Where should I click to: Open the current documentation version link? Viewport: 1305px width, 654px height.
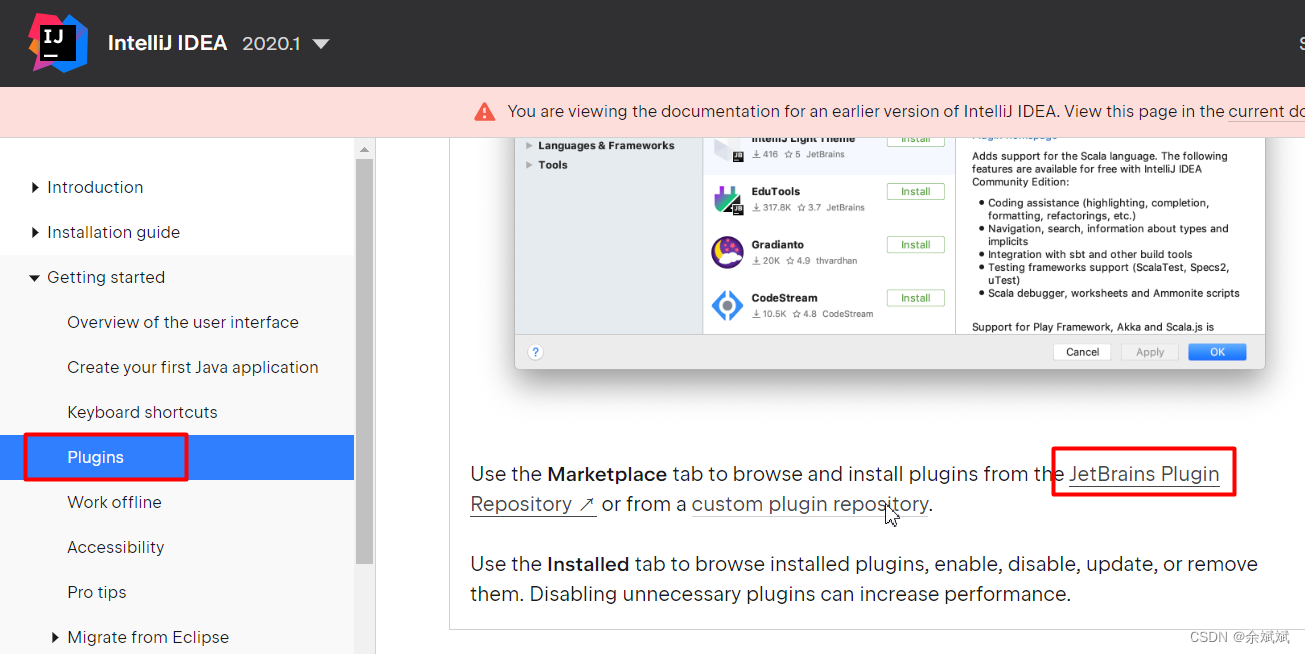[x=1266, y=112]
